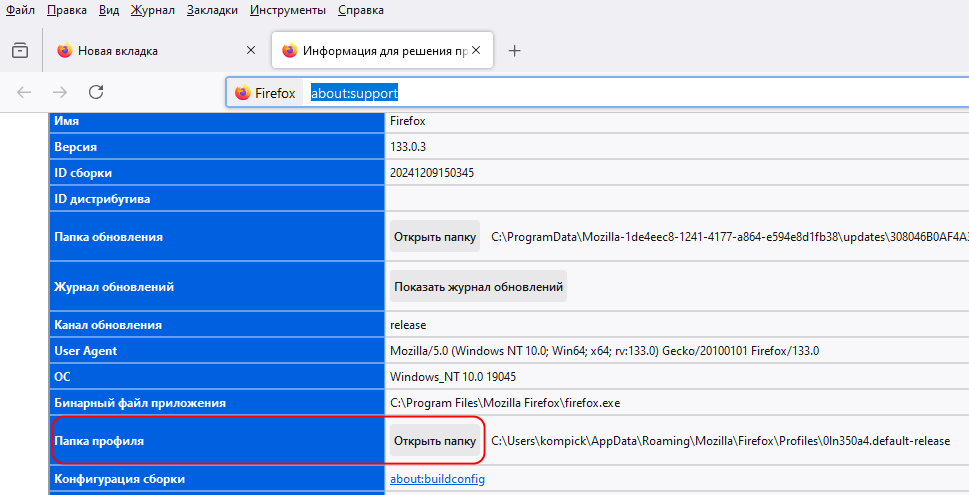Open the Справка menu
This screenshot has width=969, height=495.
pyautogui.click(x=361, y=10)
